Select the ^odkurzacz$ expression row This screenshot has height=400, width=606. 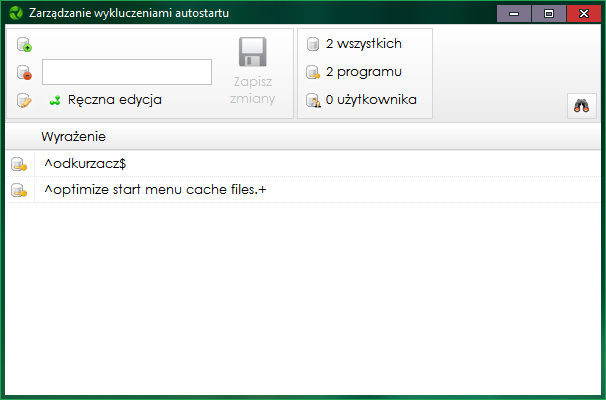[303, 164]
